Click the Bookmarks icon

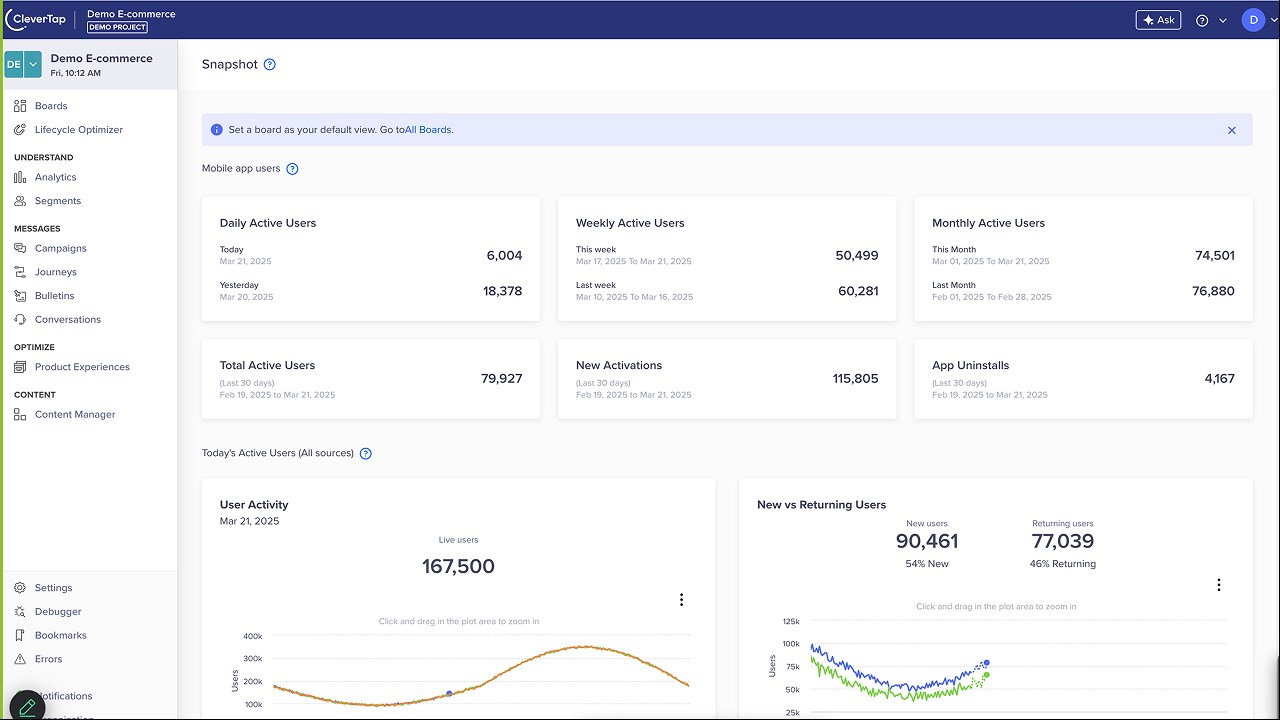tap(20, 636)
